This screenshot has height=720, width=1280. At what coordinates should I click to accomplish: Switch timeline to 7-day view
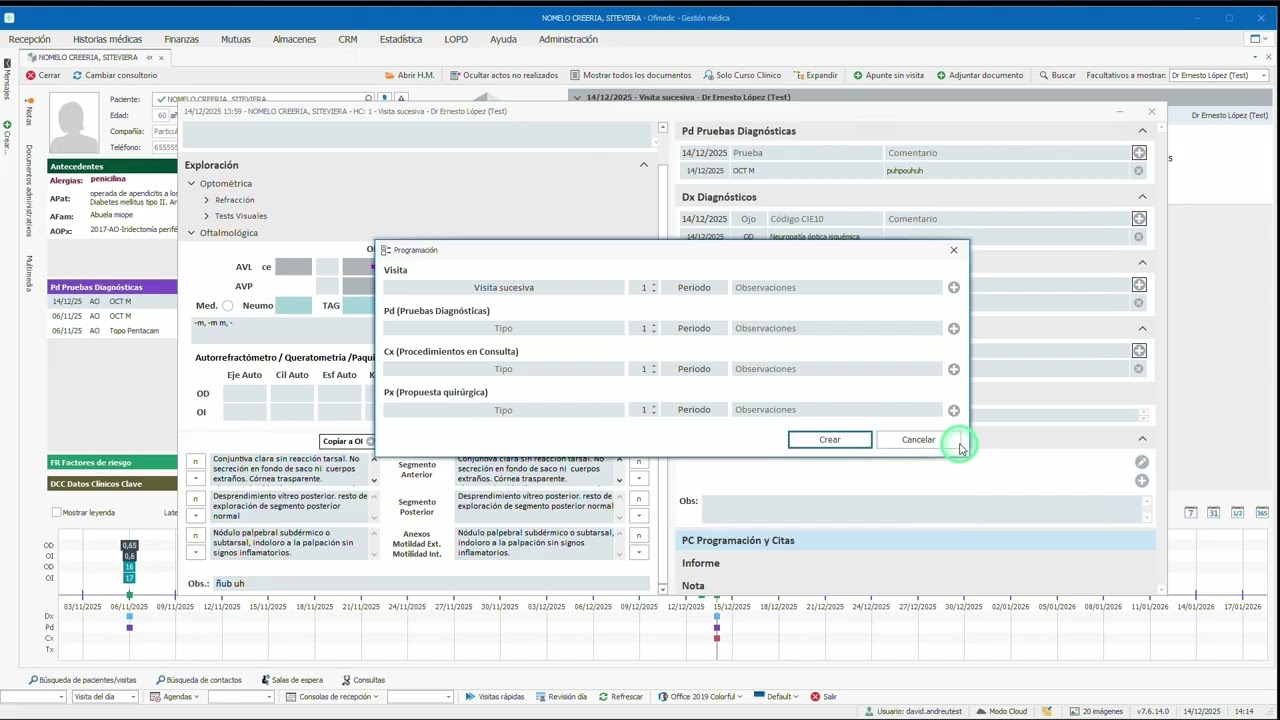point(1190,512)
